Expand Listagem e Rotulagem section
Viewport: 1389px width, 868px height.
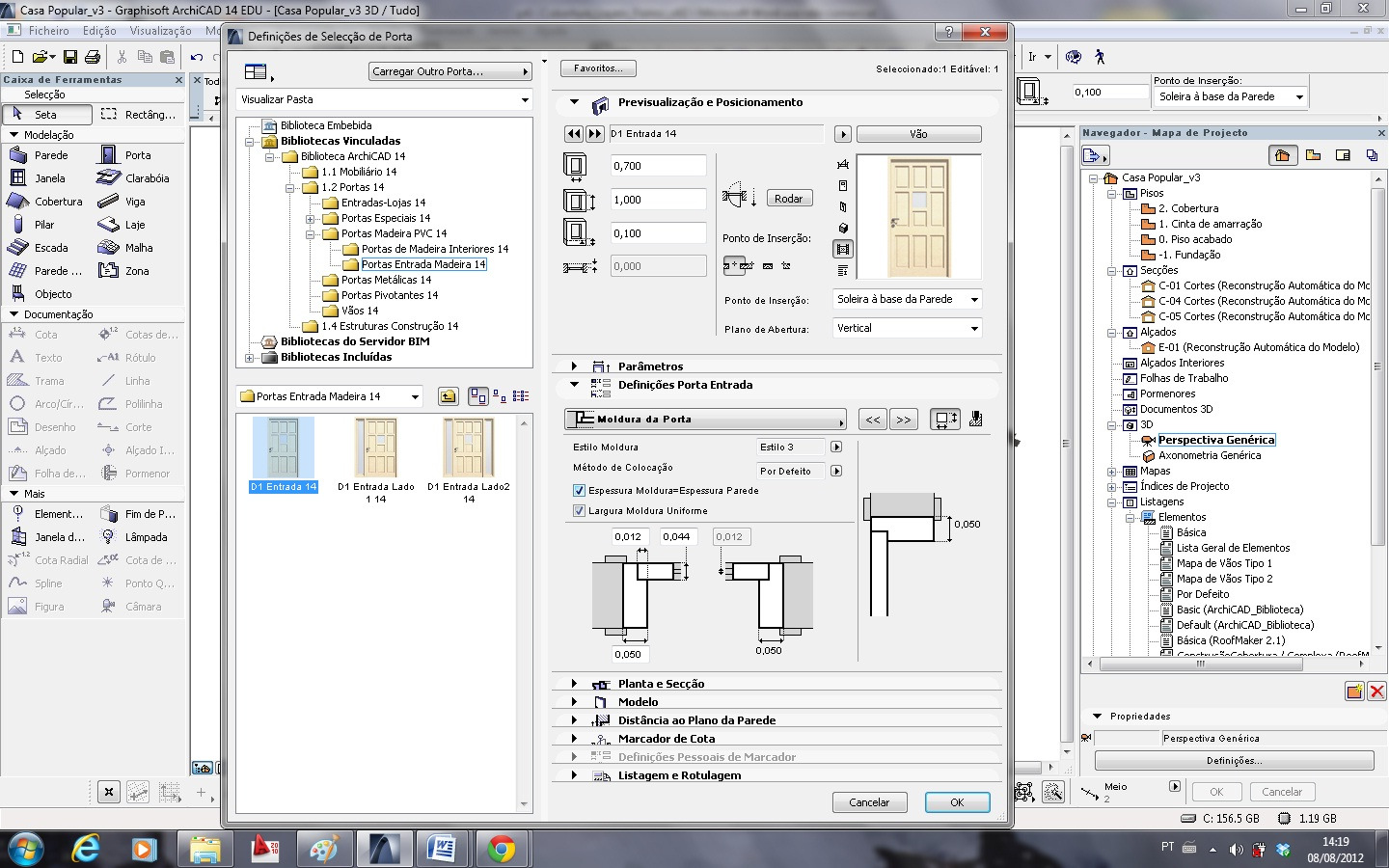point(574,774)
